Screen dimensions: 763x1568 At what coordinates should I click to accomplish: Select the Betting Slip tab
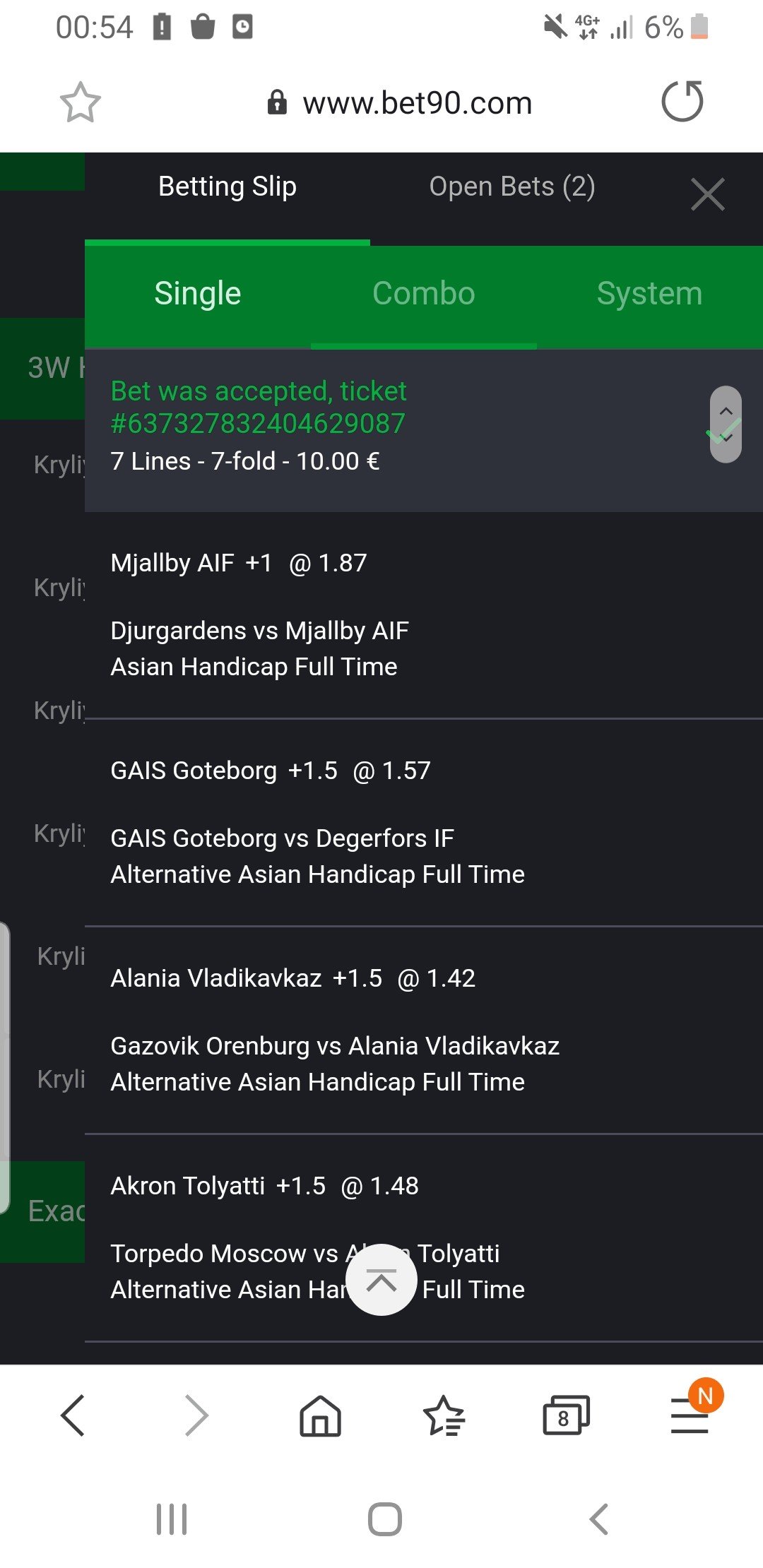227,186
